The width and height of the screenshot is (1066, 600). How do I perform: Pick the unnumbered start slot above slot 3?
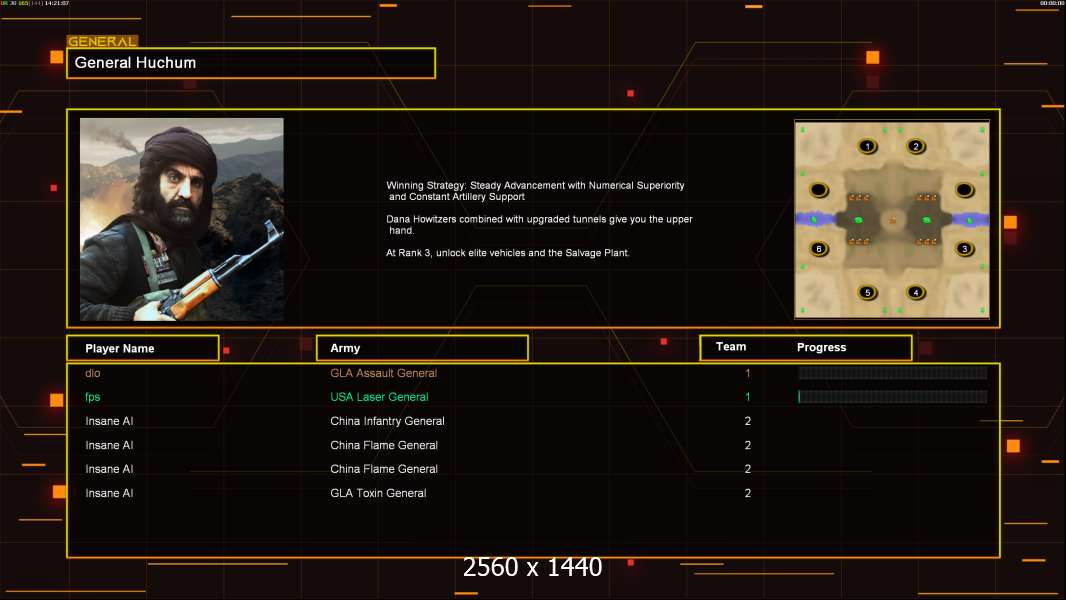(964, 190)
